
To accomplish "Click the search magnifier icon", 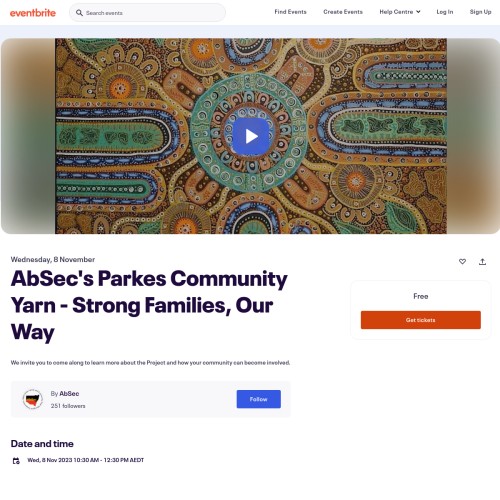I will click(x=79, y=13).
